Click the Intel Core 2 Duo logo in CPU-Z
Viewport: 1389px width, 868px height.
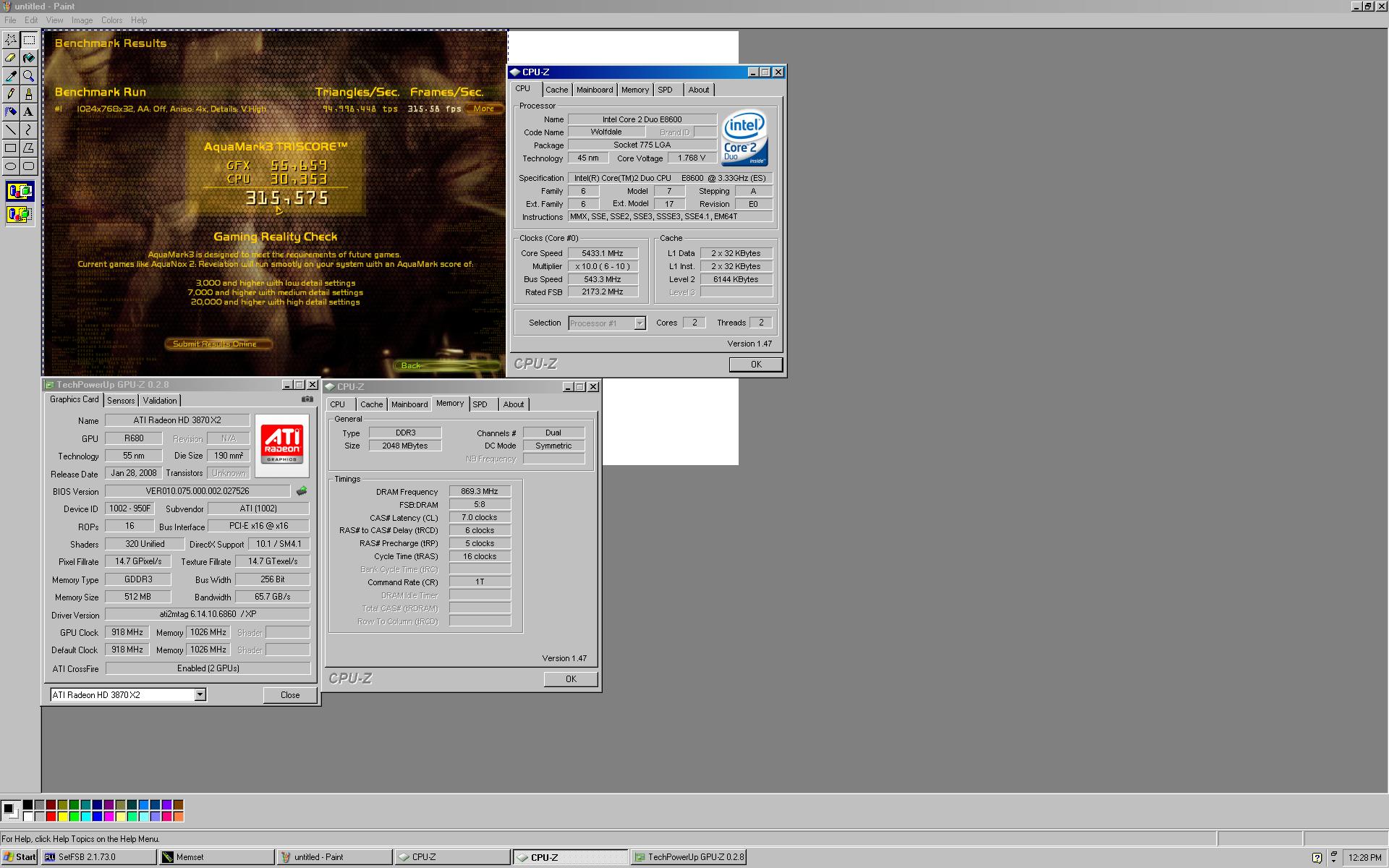744,138
